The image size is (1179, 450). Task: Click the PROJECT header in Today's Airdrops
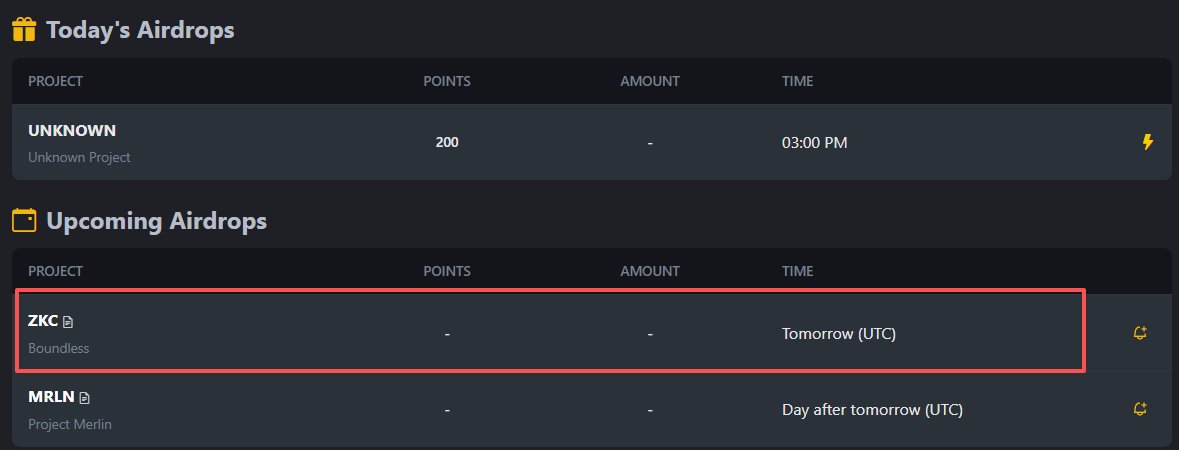[x=56, y=81]
